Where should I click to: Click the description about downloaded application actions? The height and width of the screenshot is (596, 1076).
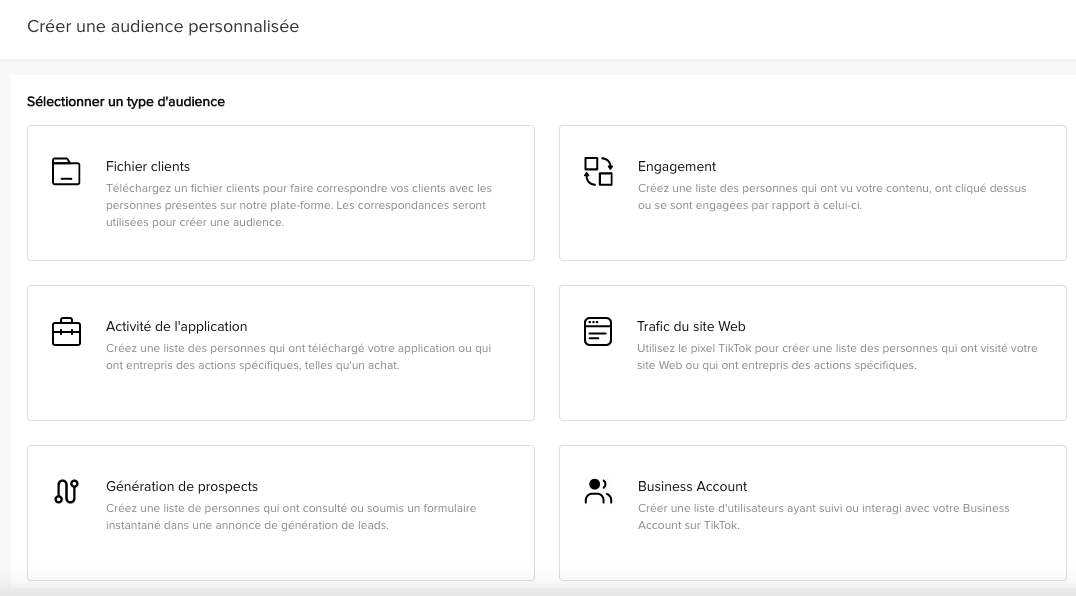(x=298, y=357)
